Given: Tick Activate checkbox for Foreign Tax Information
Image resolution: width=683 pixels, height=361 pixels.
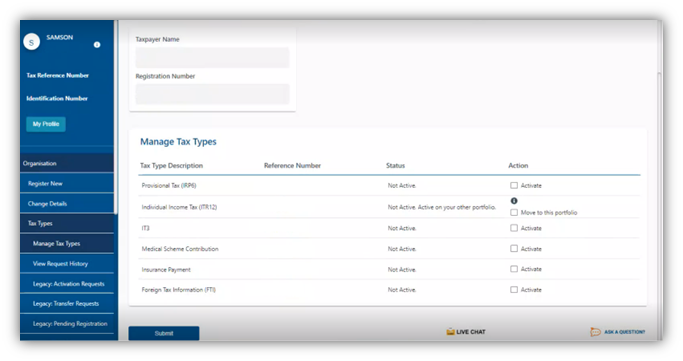Looking at the screenshot, I should pos(514,290).
